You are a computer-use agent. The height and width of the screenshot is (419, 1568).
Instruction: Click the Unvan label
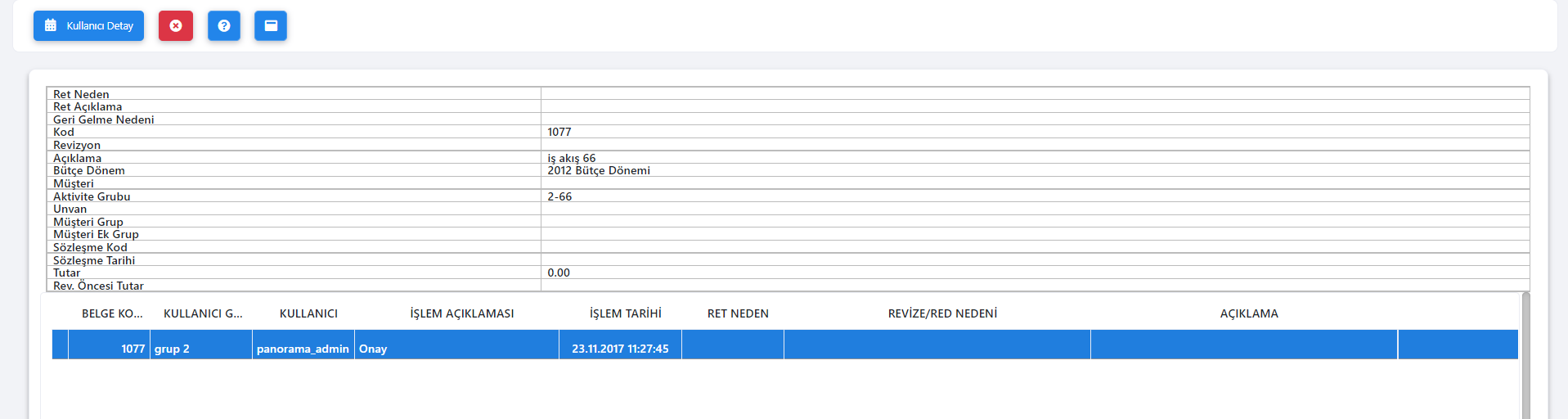pos(70,209)
